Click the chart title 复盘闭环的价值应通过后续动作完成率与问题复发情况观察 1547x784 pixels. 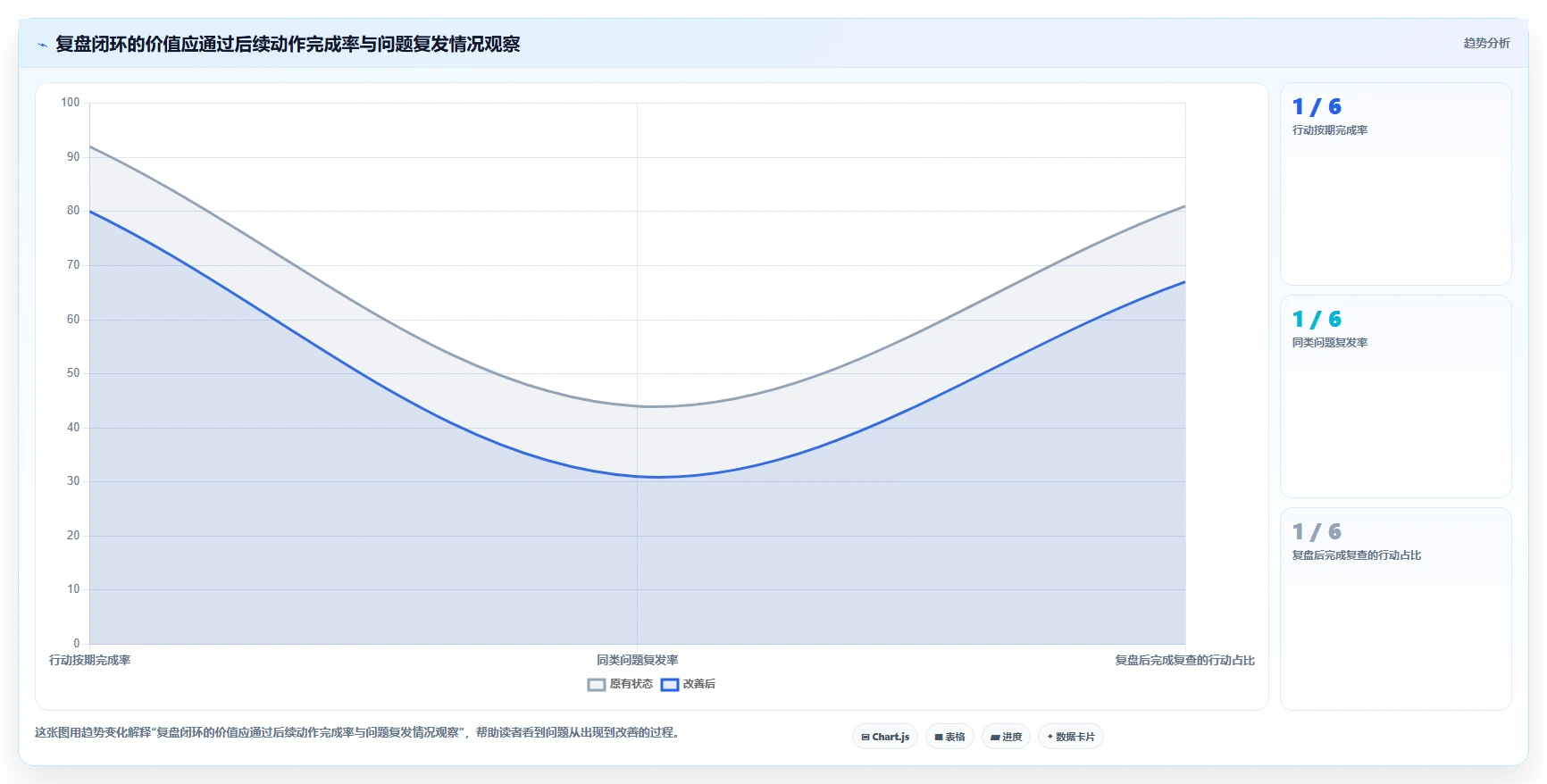click(x=288, y=44)
